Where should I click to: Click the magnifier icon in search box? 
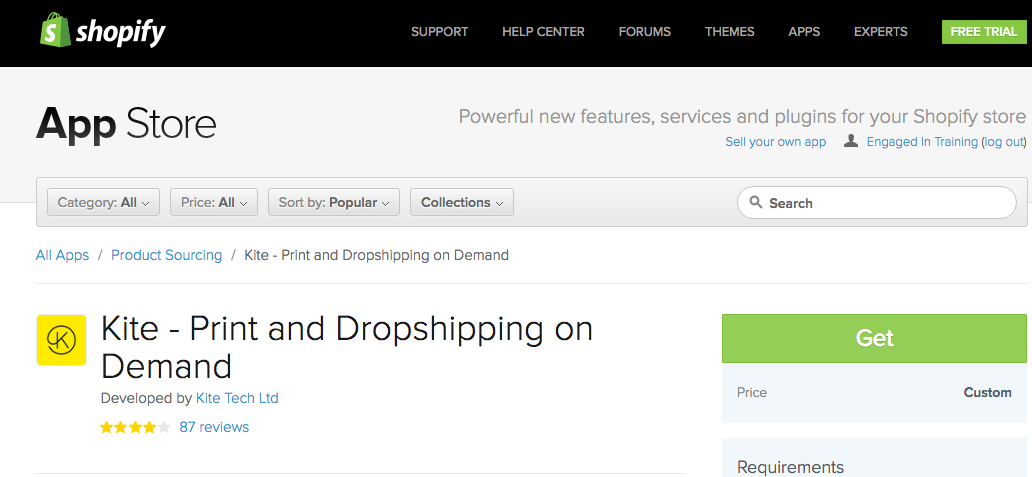point(756,203)
